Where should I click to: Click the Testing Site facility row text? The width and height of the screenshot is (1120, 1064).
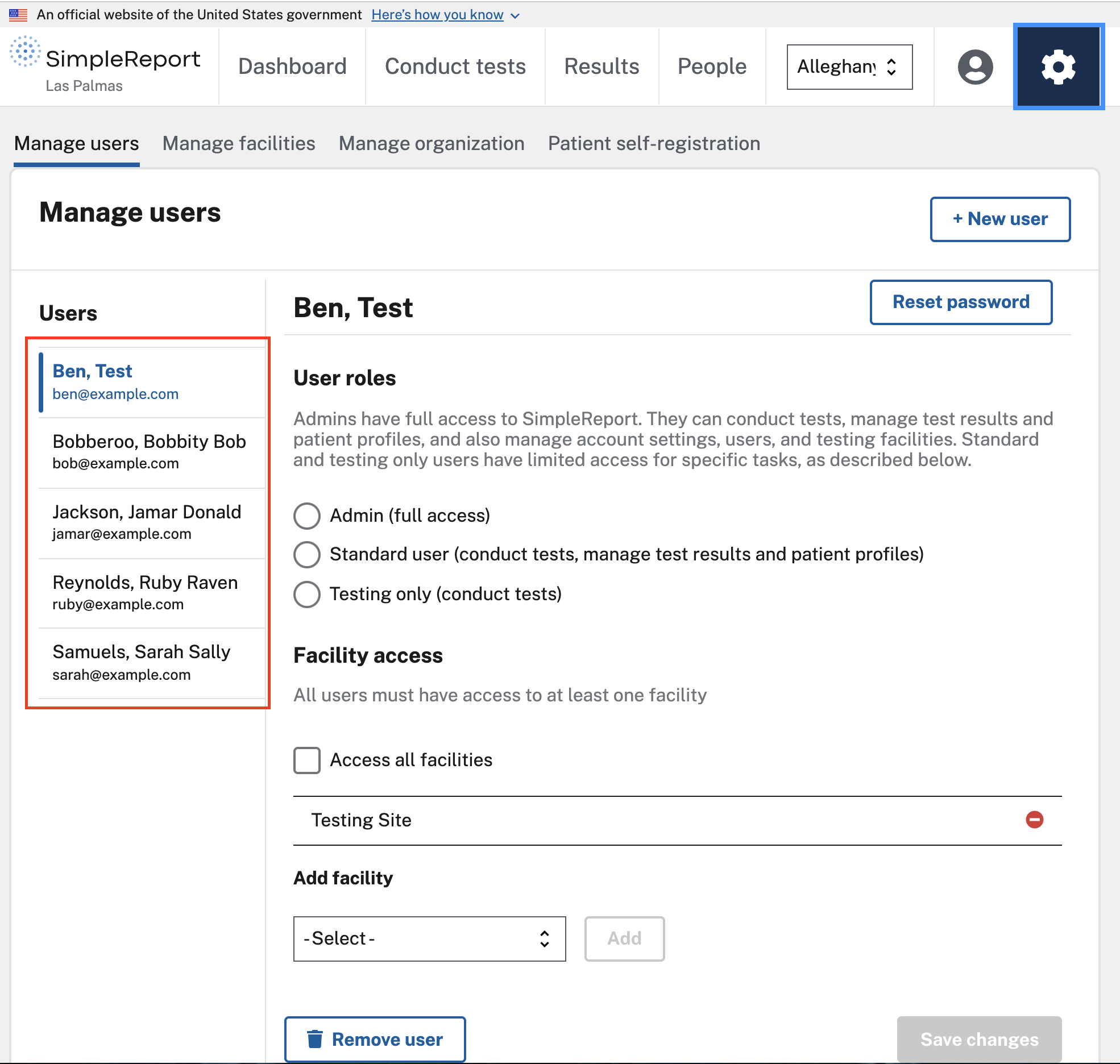pos(362,820)
